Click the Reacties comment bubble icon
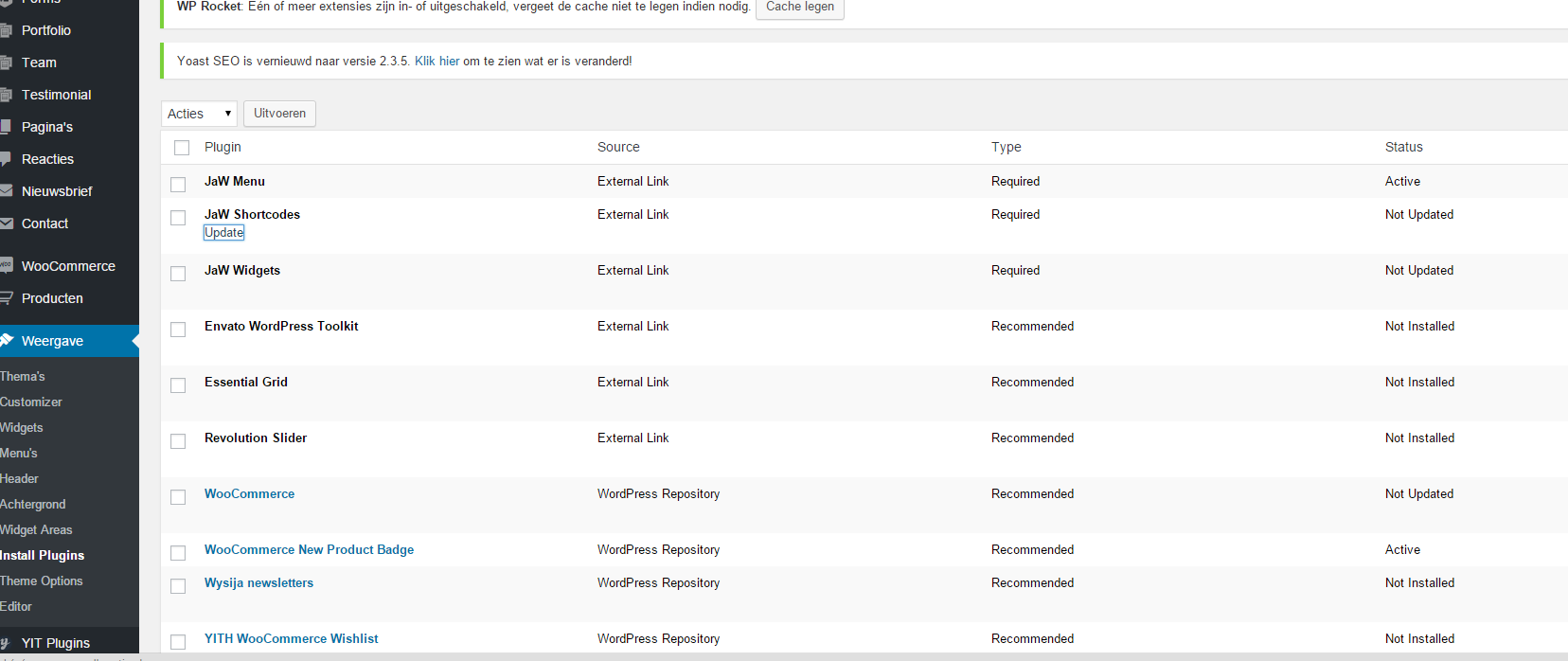 [x=5, y=159]
